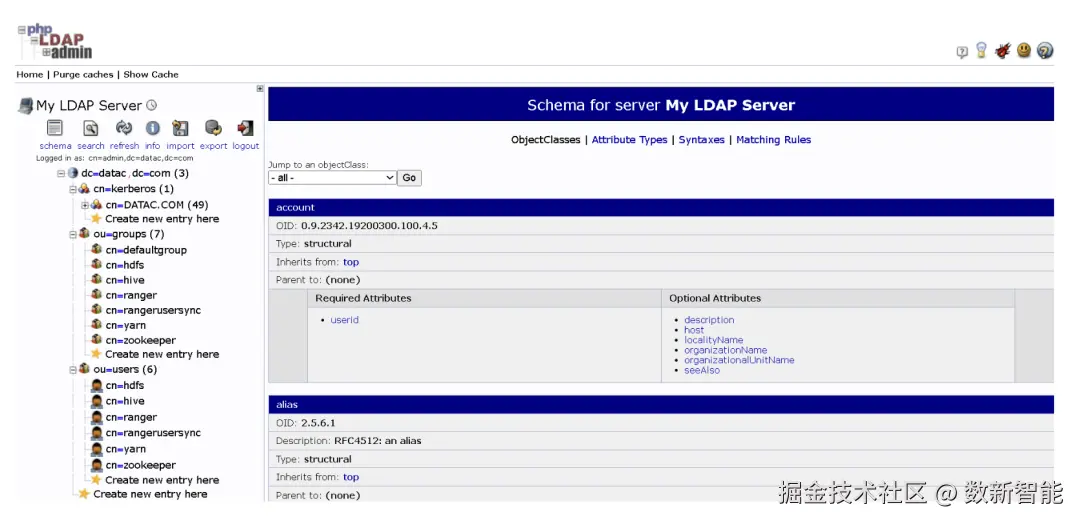Click the light bulb feature request icon

click(982, 50)
